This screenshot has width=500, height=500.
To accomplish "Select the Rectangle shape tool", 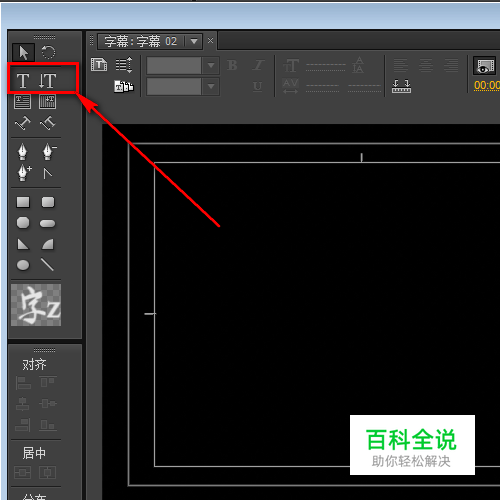I will click(23, 202).
